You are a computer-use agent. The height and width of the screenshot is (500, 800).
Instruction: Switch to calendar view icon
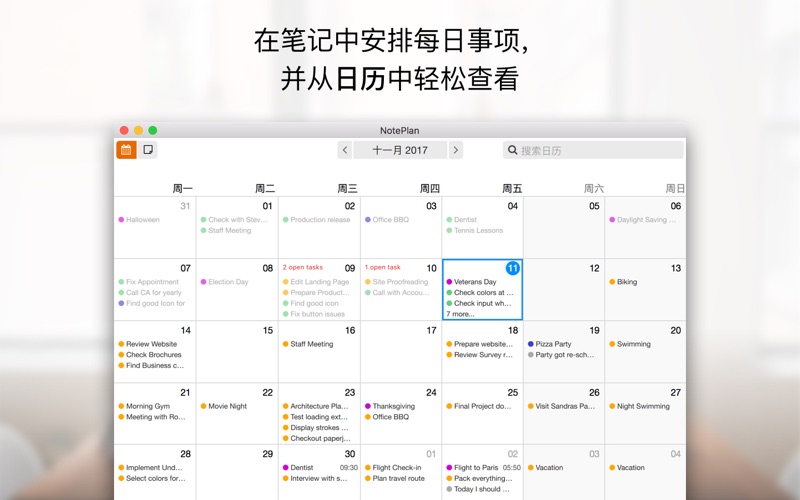[126, 150]
